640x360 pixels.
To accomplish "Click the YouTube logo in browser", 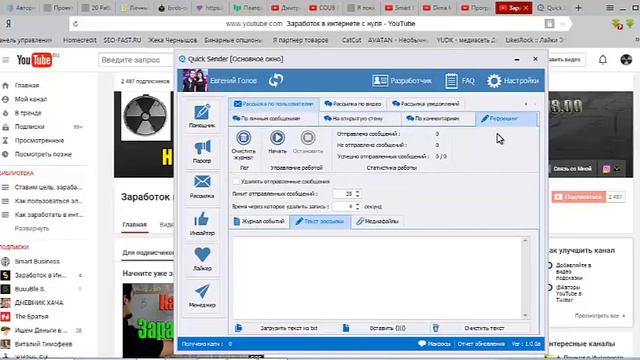I will coord(35,60).
